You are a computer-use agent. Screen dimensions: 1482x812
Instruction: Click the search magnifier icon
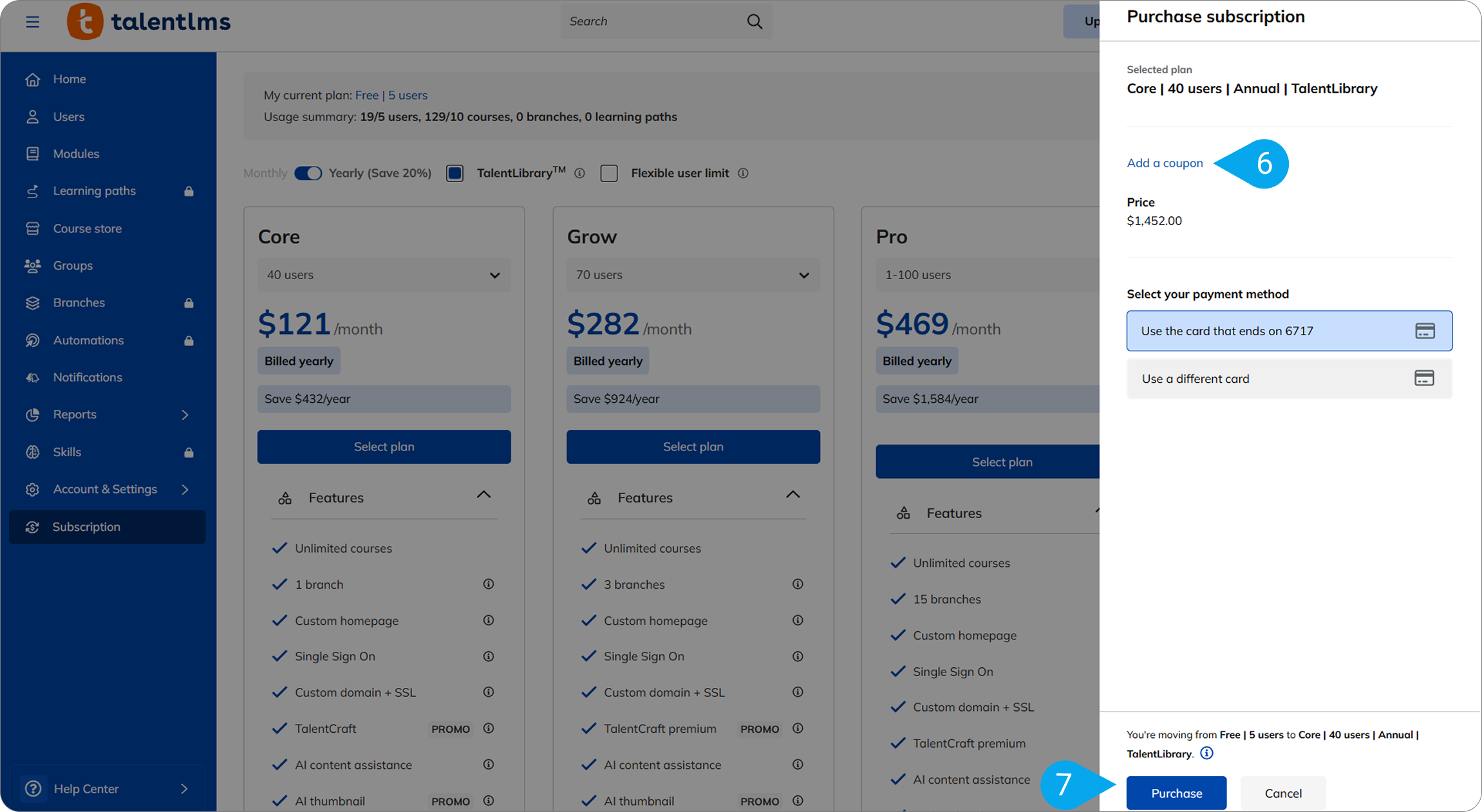coord(755,22)
